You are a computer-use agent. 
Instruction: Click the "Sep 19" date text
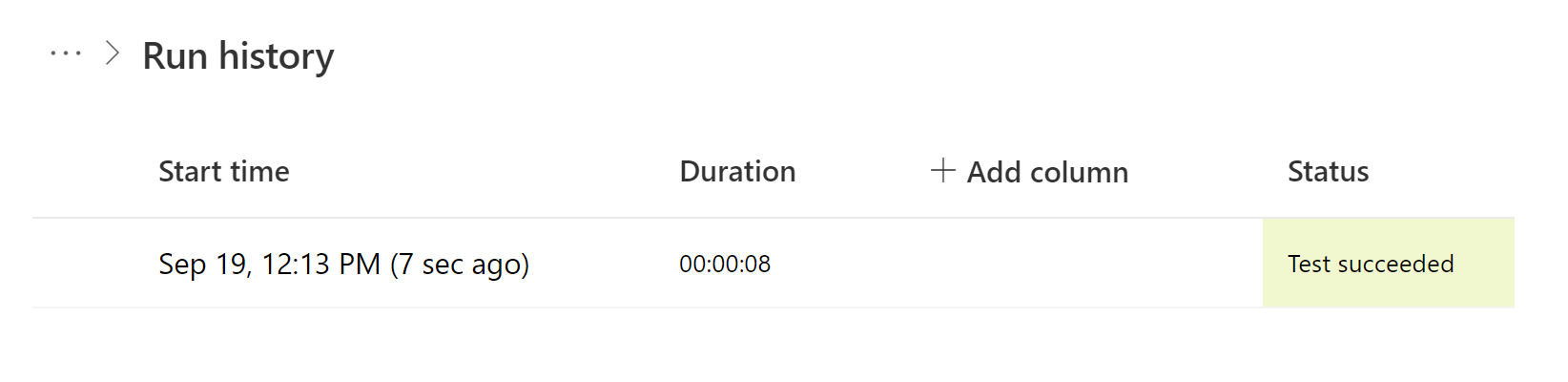click(203, 264)
